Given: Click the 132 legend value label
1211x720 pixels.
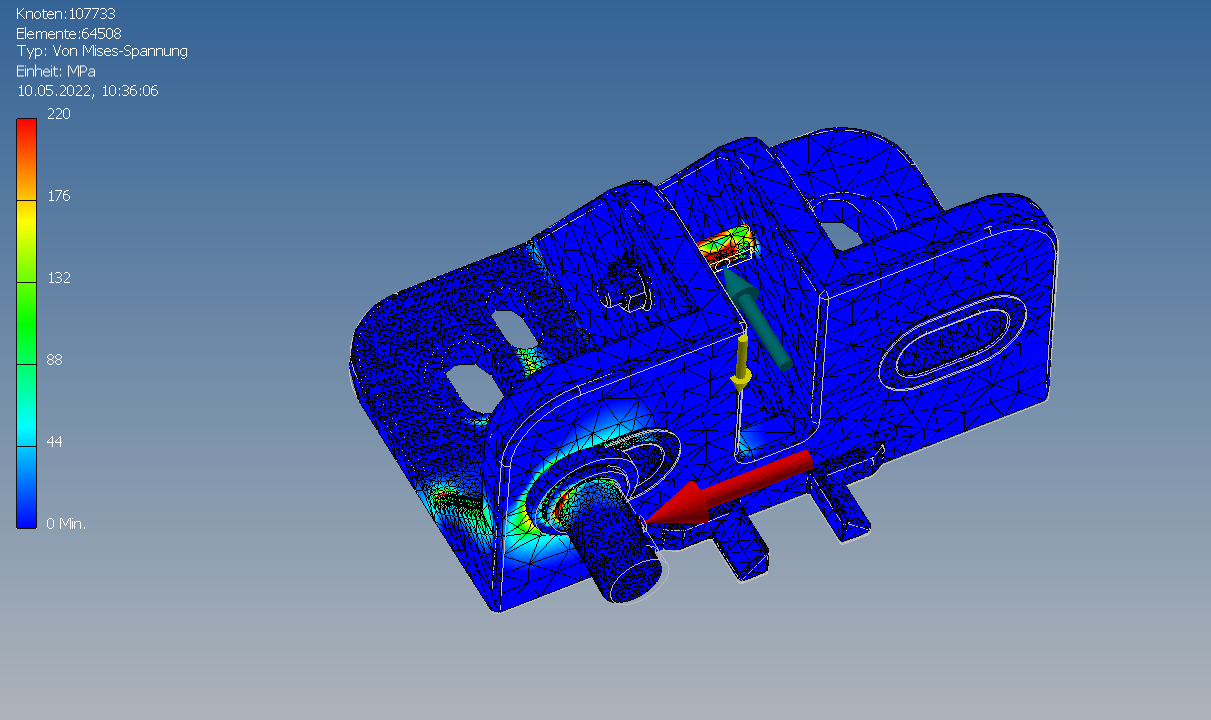Looking at the screenshot, I should point(59,278).
